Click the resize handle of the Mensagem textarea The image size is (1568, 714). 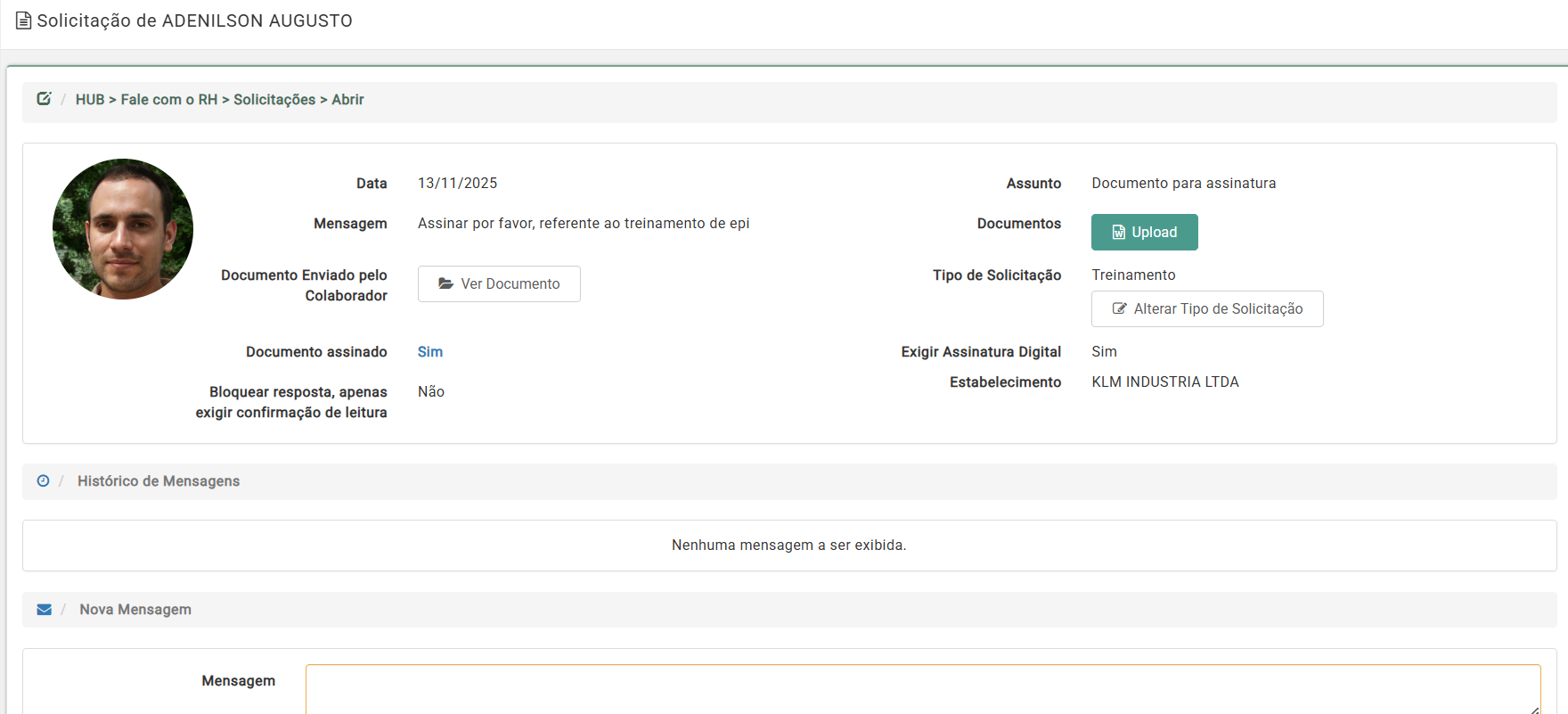(1533, 708)
